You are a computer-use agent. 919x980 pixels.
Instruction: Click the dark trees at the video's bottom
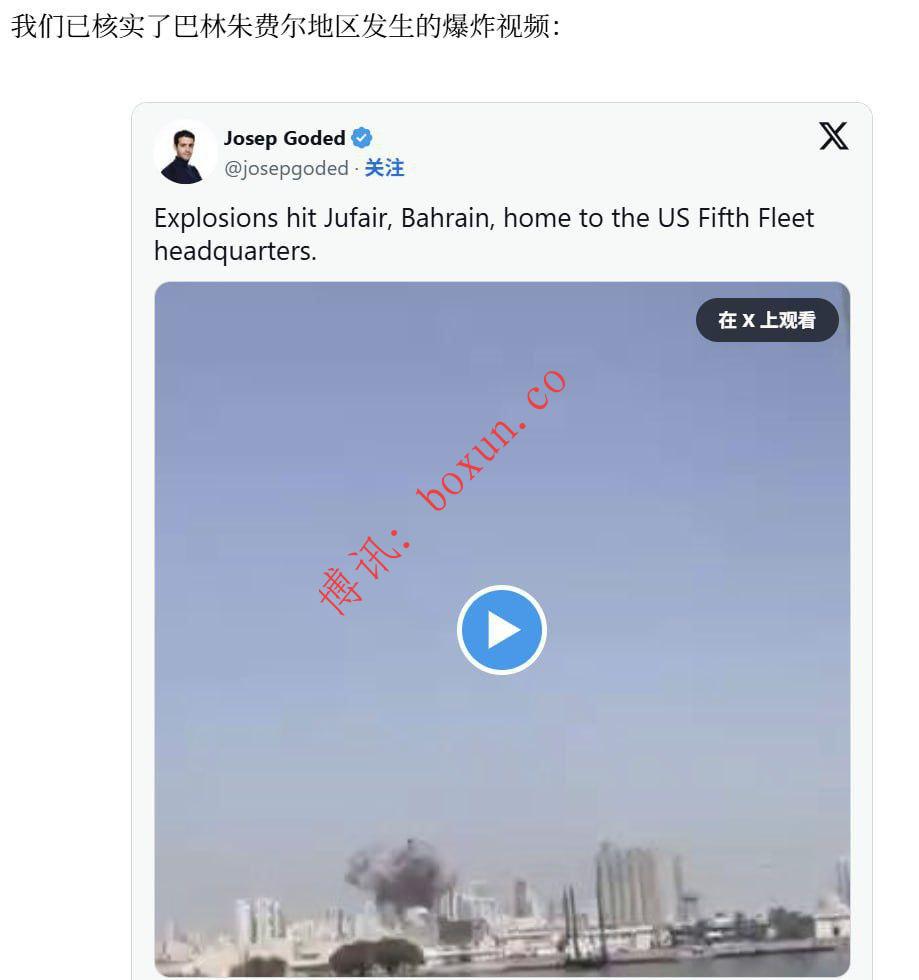tap(375, 957)
